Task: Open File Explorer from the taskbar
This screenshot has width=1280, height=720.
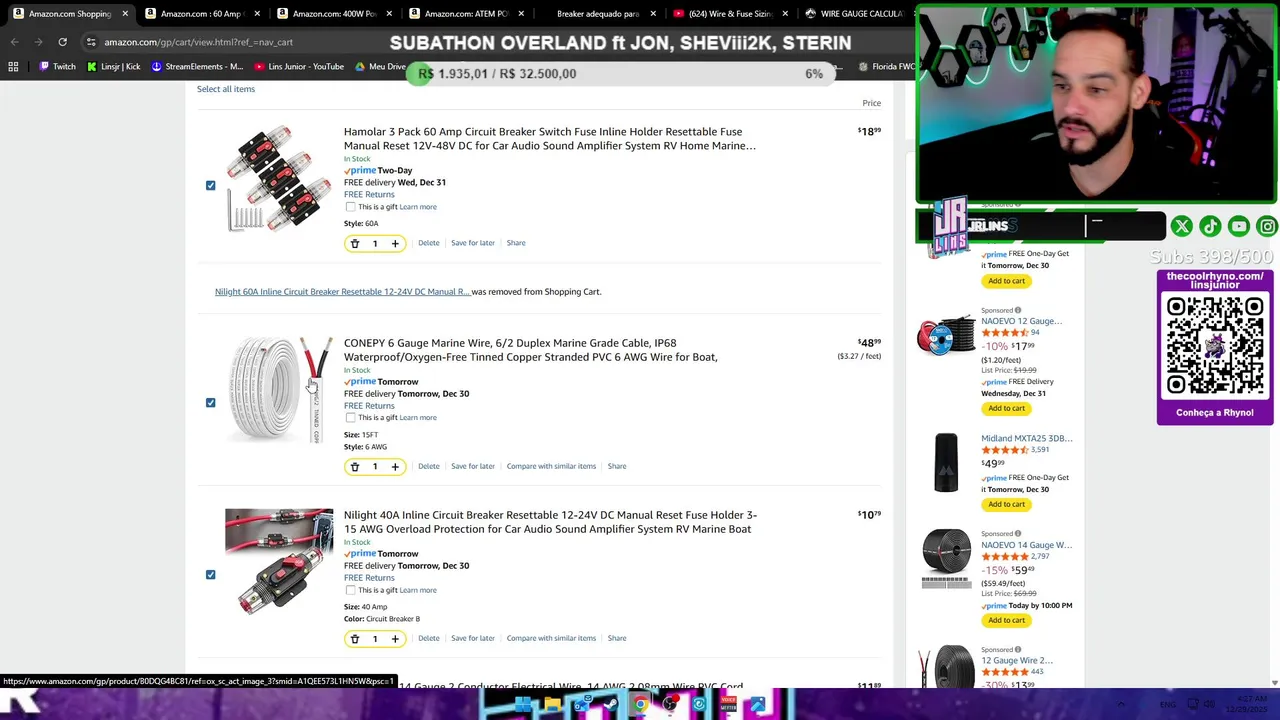Action: tap(552, 705)
